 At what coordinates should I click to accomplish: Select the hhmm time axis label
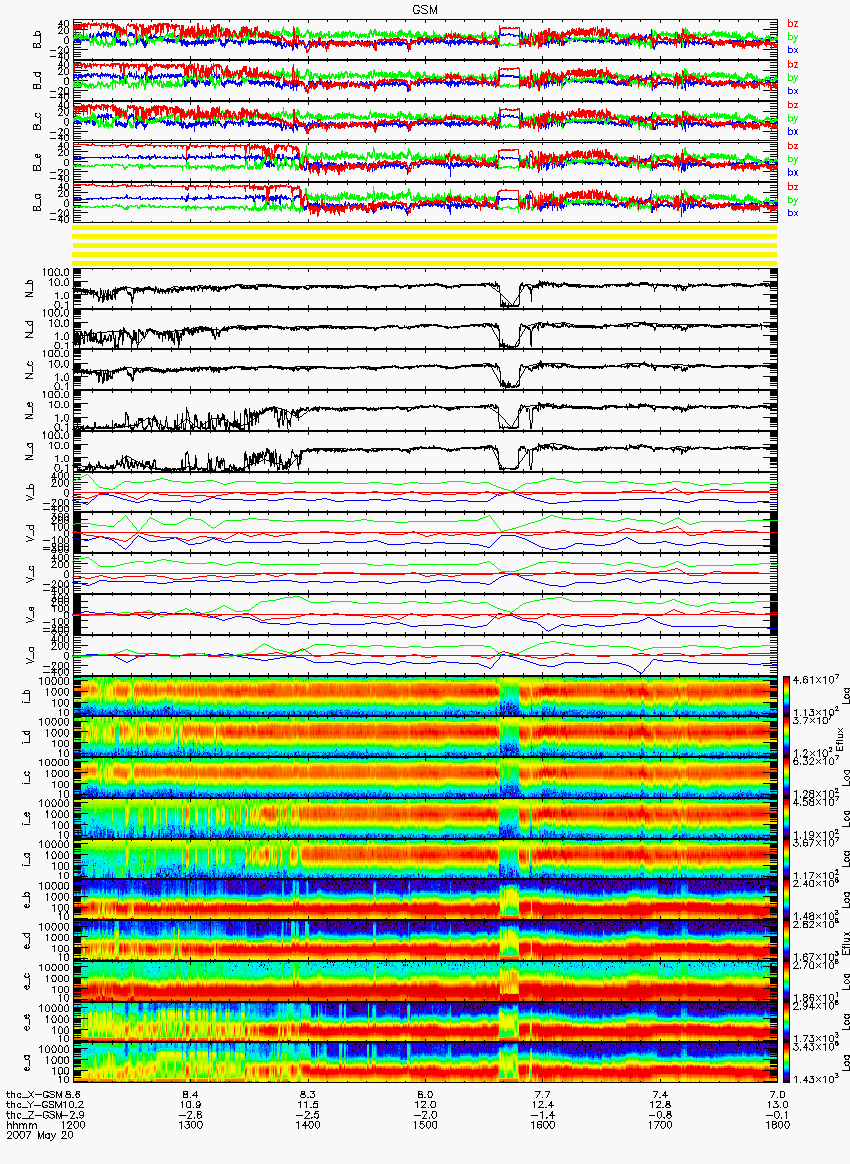coord(21,1125)
